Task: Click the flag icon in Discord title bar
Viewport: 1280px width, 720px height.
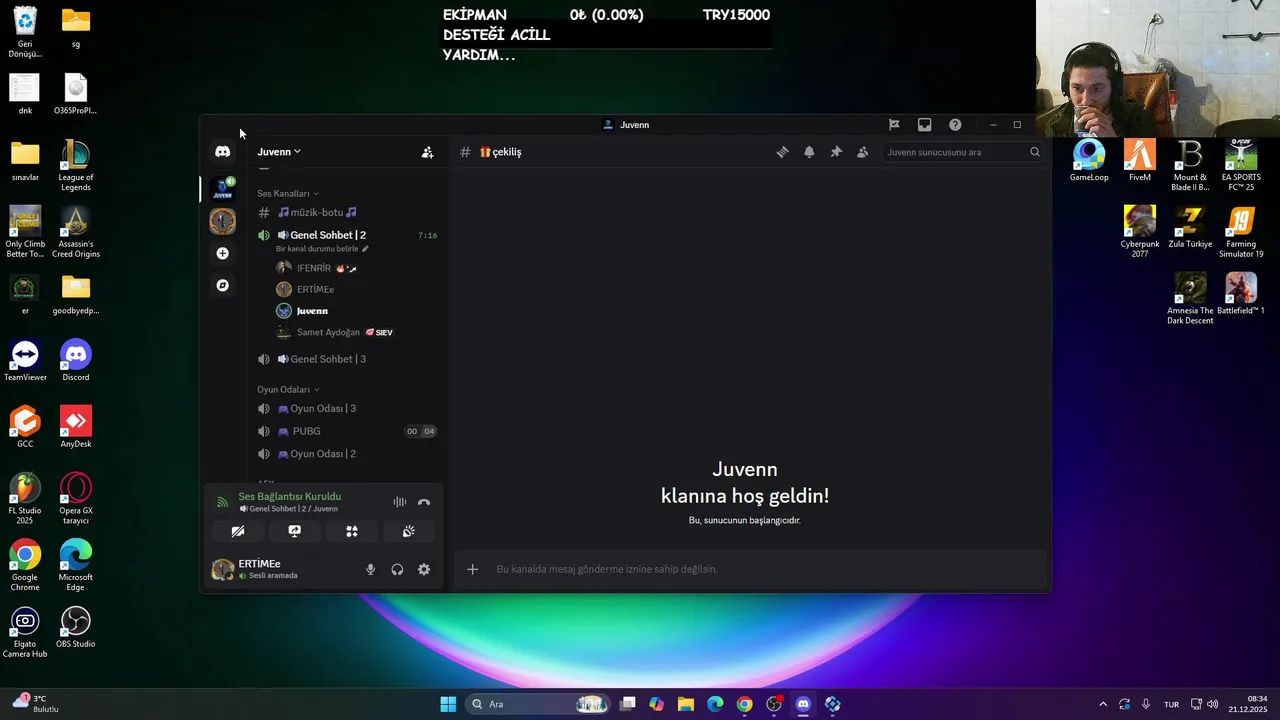Action: [x=894, y=125]
